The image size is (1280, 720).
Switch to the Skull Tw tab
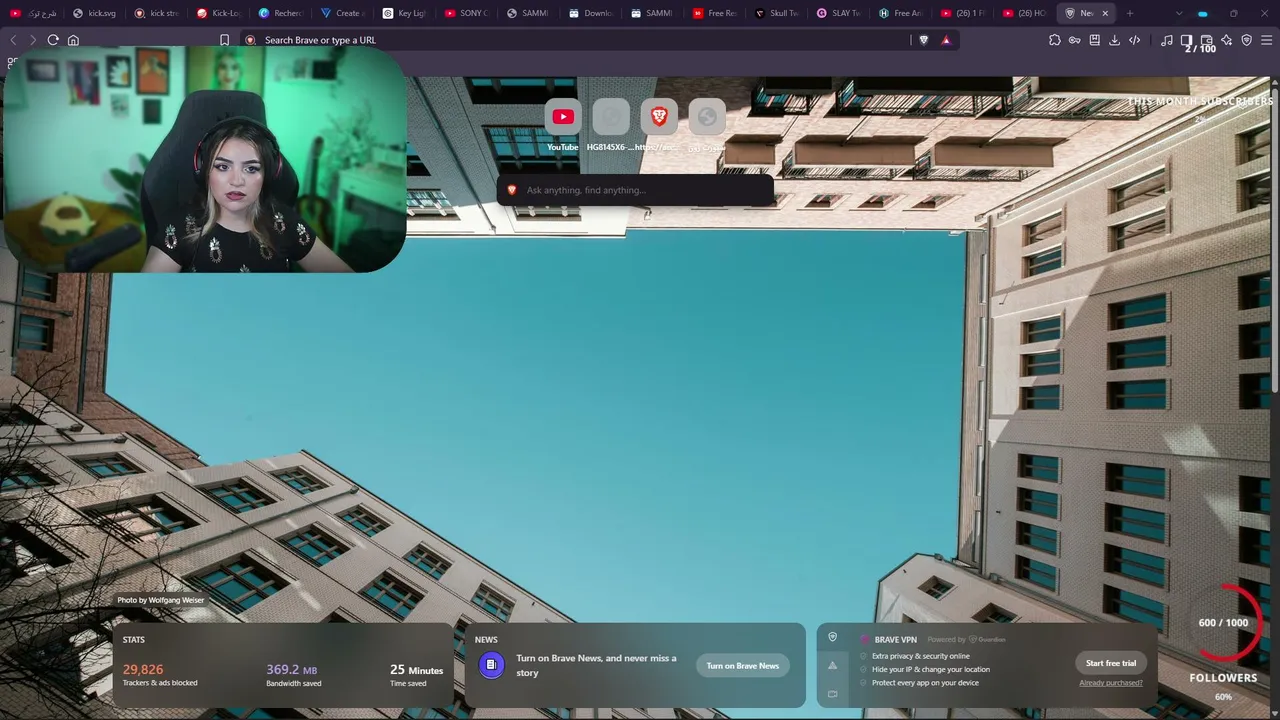click(x=776, y=13)
